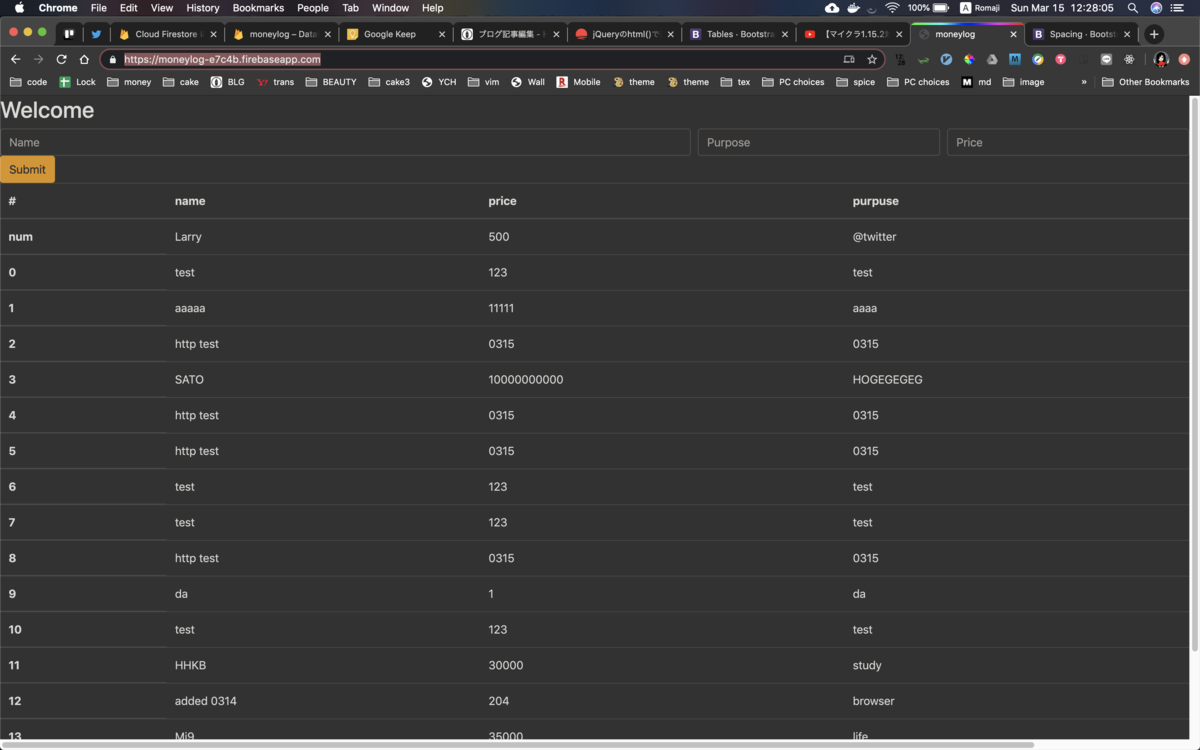This screenshot has height=750, width=1200.
Task: Open the Docker whale menu bar icon
Action: coord(853,8)
